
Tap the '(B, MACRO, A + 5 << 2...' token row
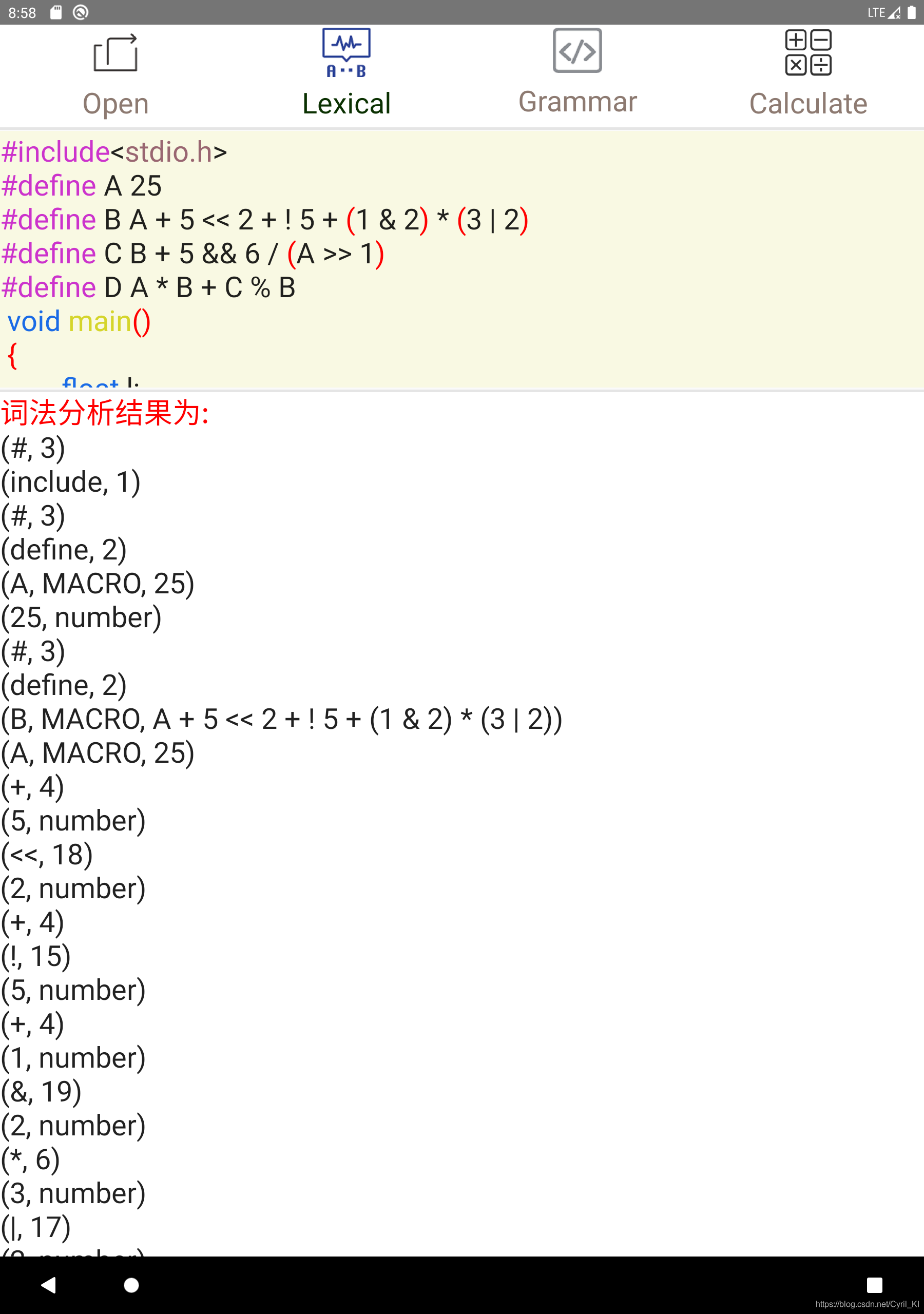pos(282,719)
